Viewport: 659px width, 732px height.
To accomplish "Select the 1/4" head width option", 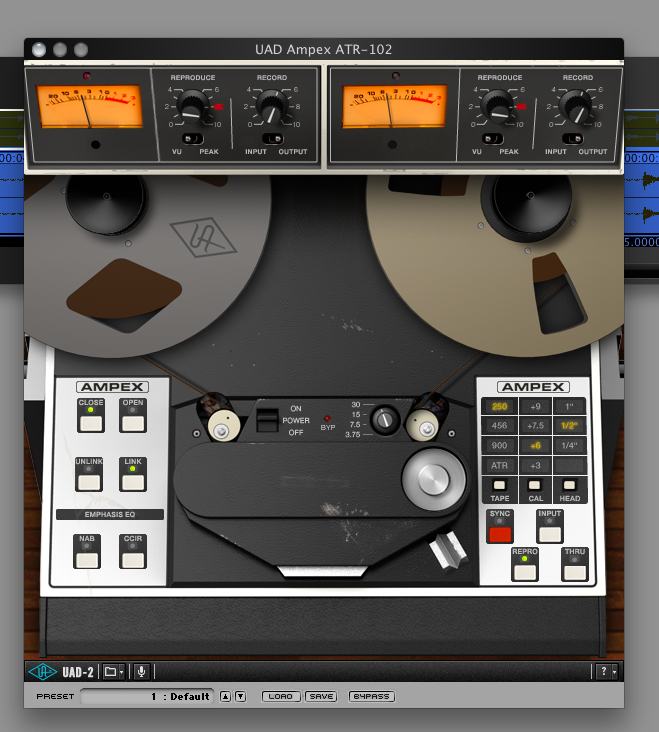I will click(569, 446).
